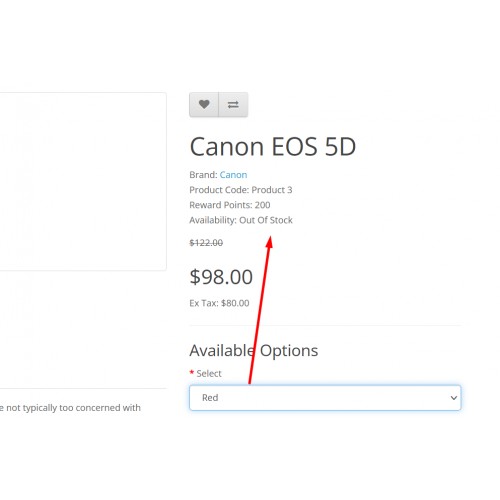Image resolution: width=500 pixels, height=500 pixels.
Task: Click description text ending 'concerned with'
Action: click(x=70, y=408)
